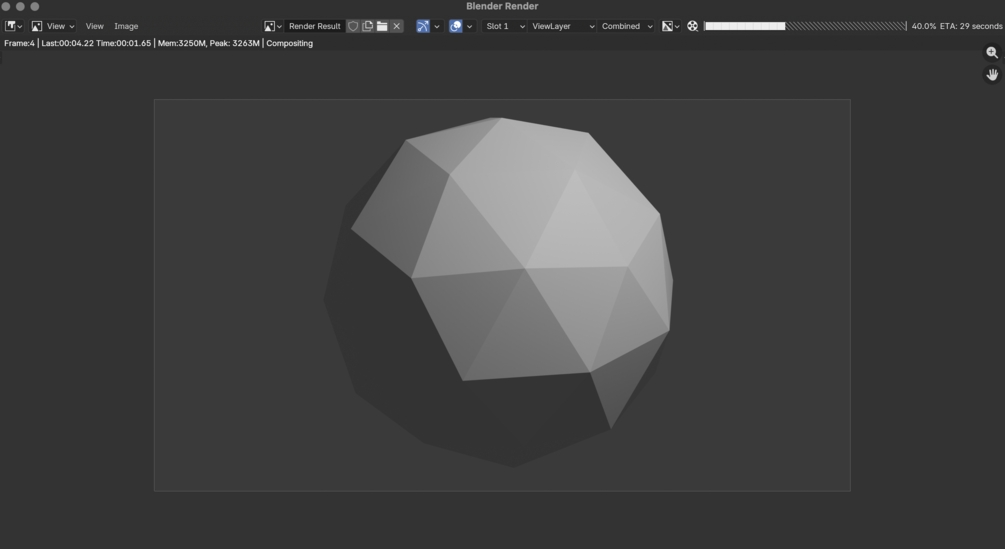Open the View mode dropdown
This screenshot has height=549, width=1005.
click(x=53, y=26)
